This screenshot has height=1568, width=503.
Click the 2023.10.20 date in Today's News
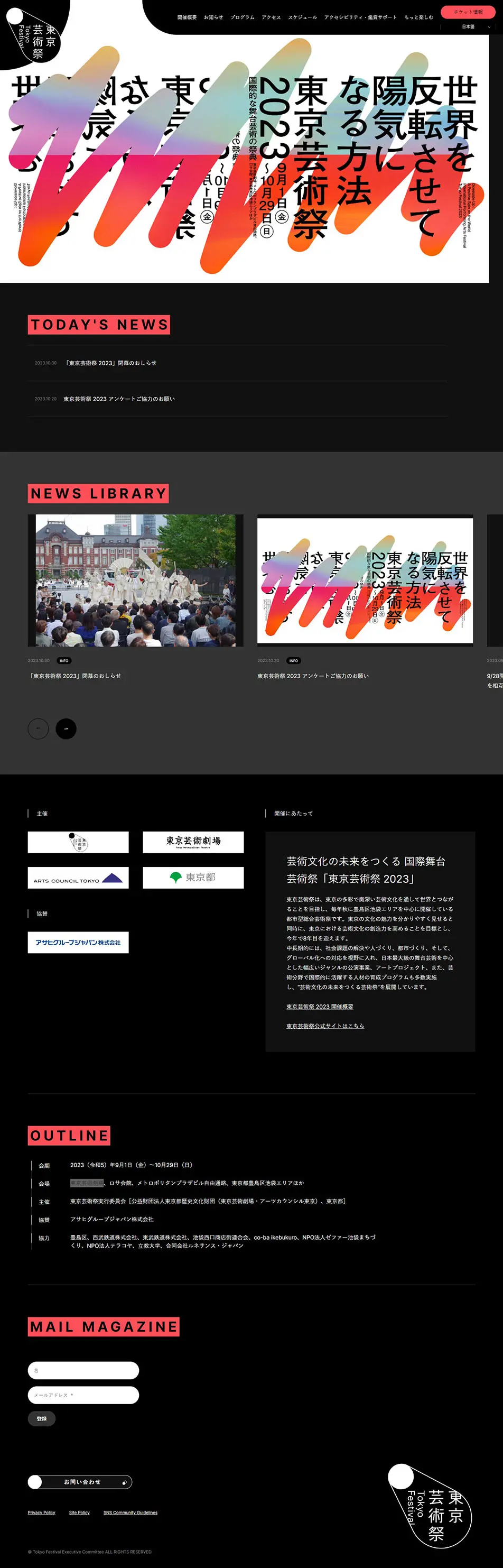(45, 399)
